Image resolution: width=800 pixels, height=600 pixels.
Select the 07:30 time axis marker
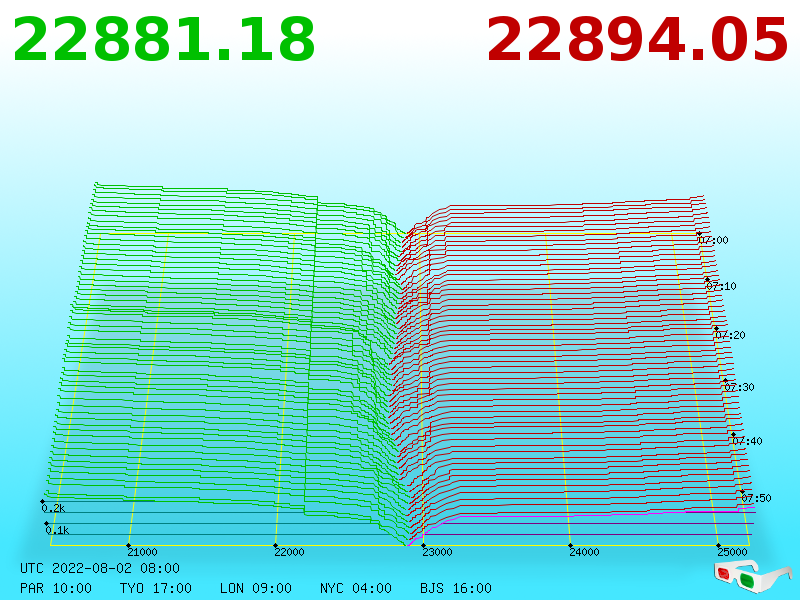(739, 387)
